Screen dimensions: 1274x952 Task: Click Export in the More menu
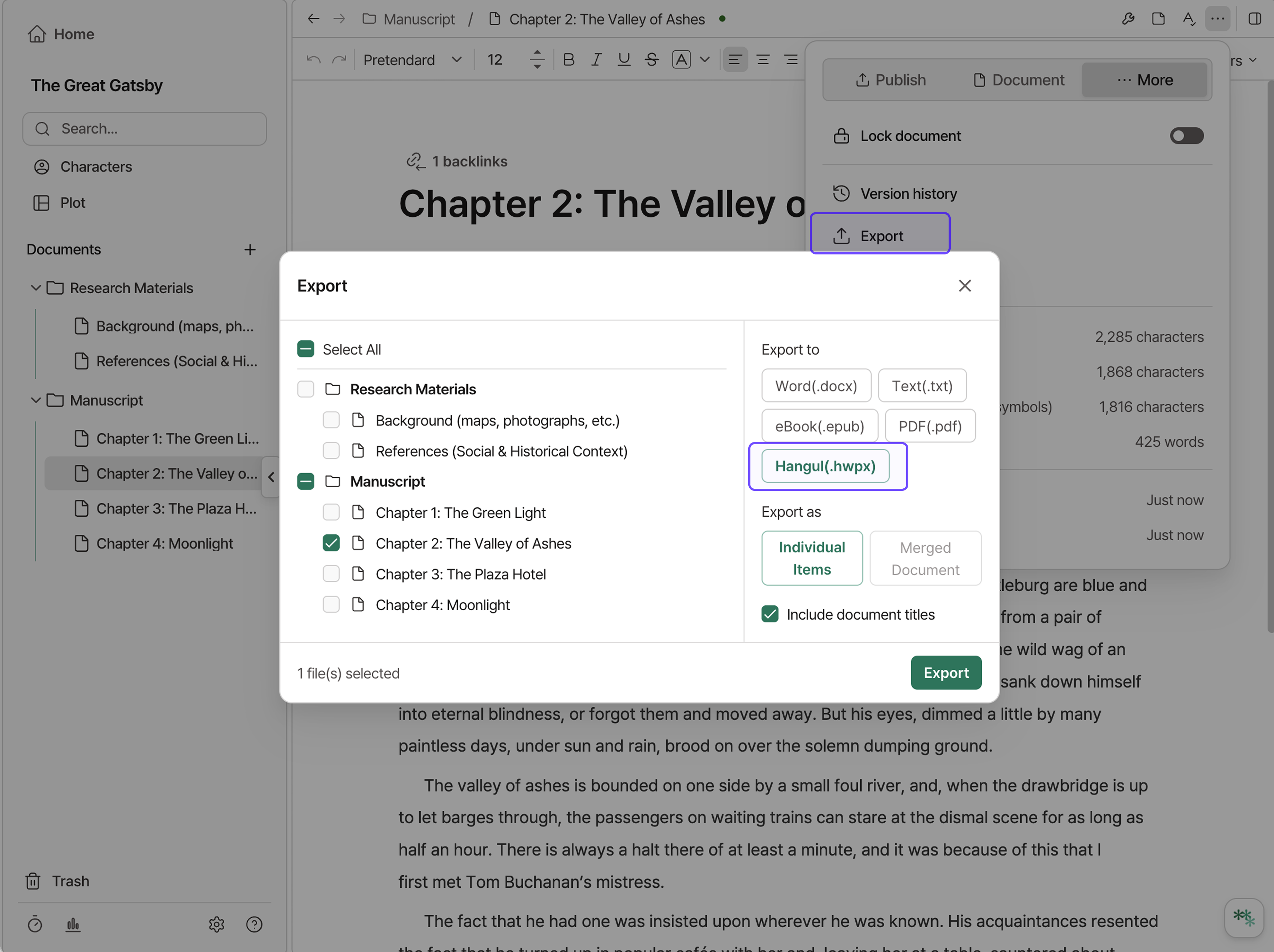coord(880,236)
